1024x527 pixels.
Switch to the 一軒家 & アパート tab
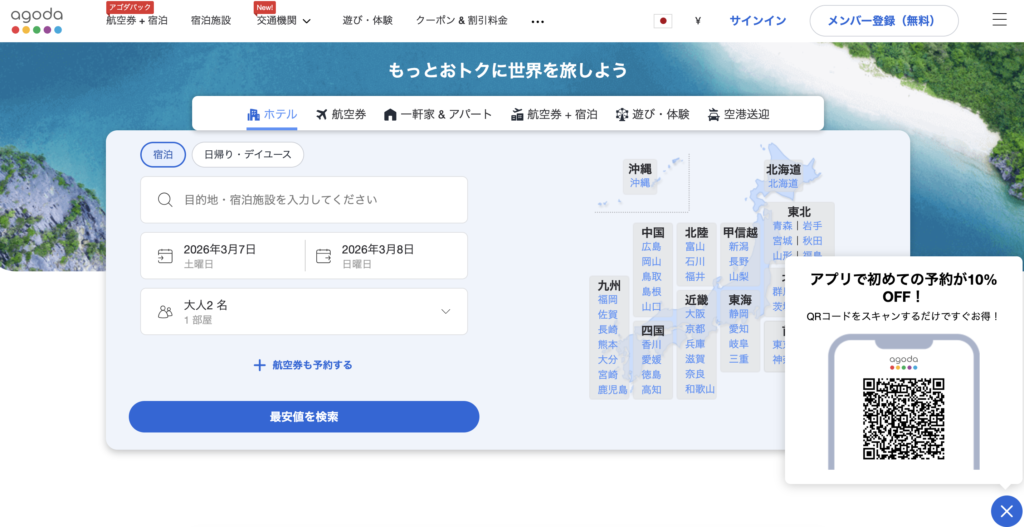pyautogui.click(x=438, y=114)
